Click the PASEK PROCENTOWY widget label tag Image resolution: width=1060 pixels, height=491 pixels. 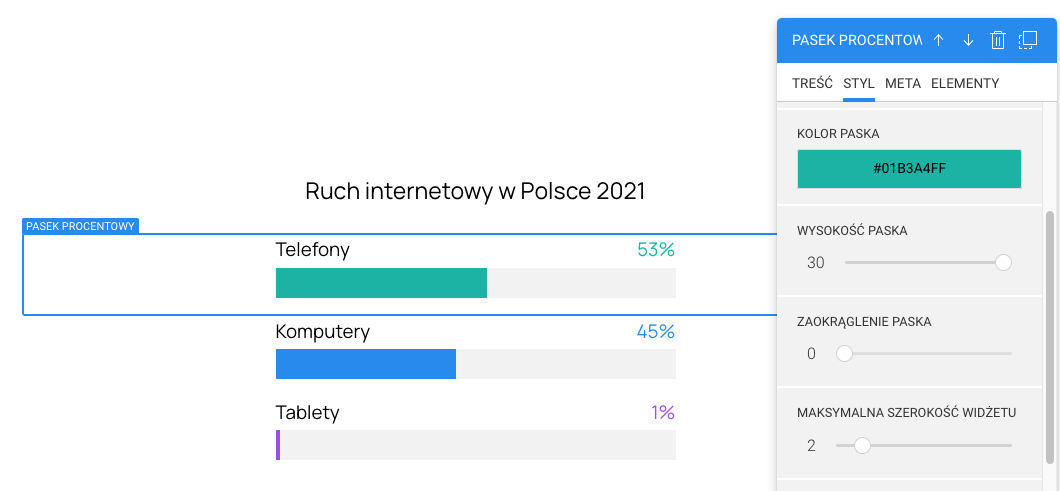click(x=80, y=226)
